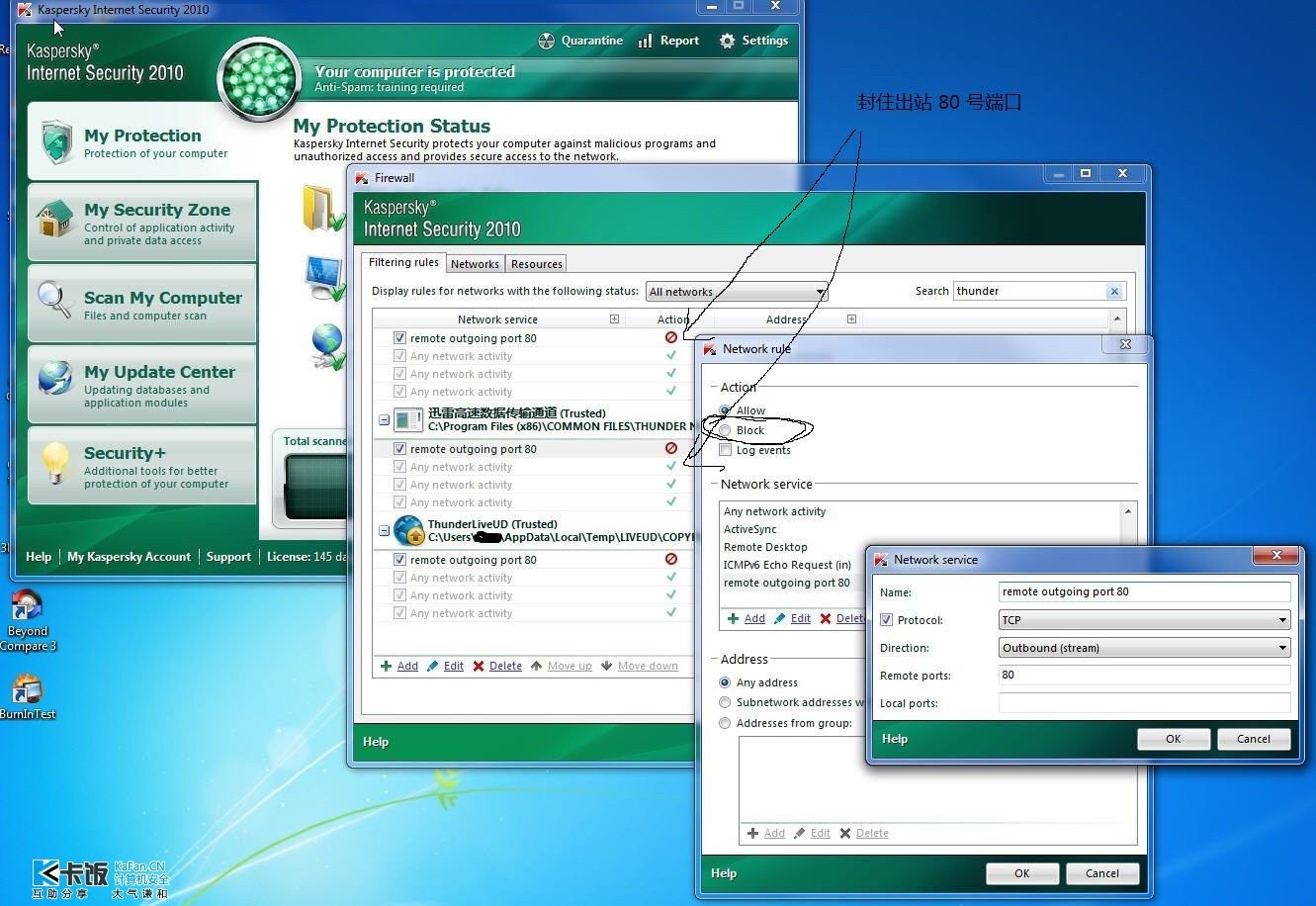Select remote outgoing port 80 in service list

click(x=787, y=583)
